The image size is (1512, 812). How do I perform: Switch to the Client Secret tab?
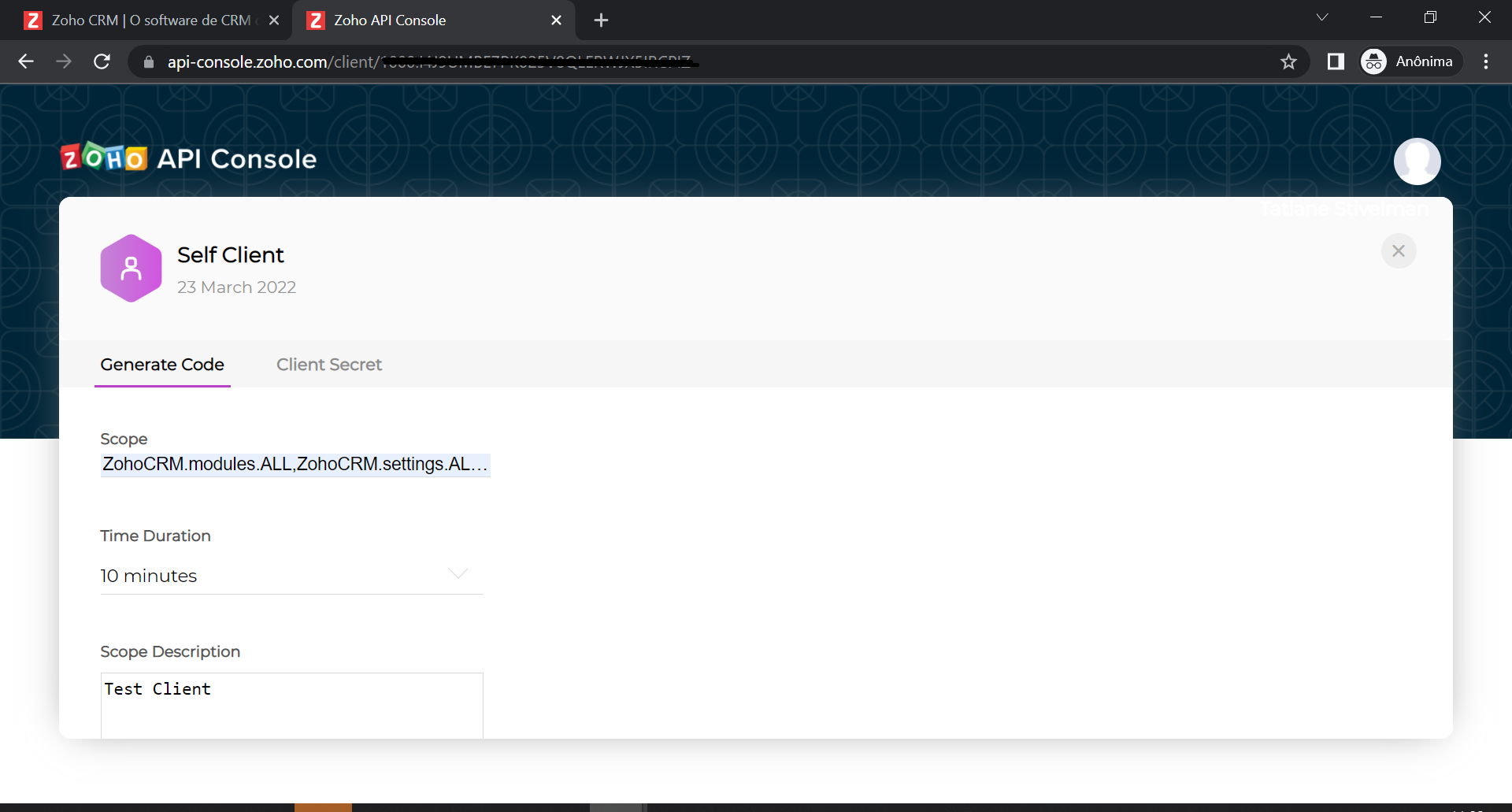tap(329, 365)
